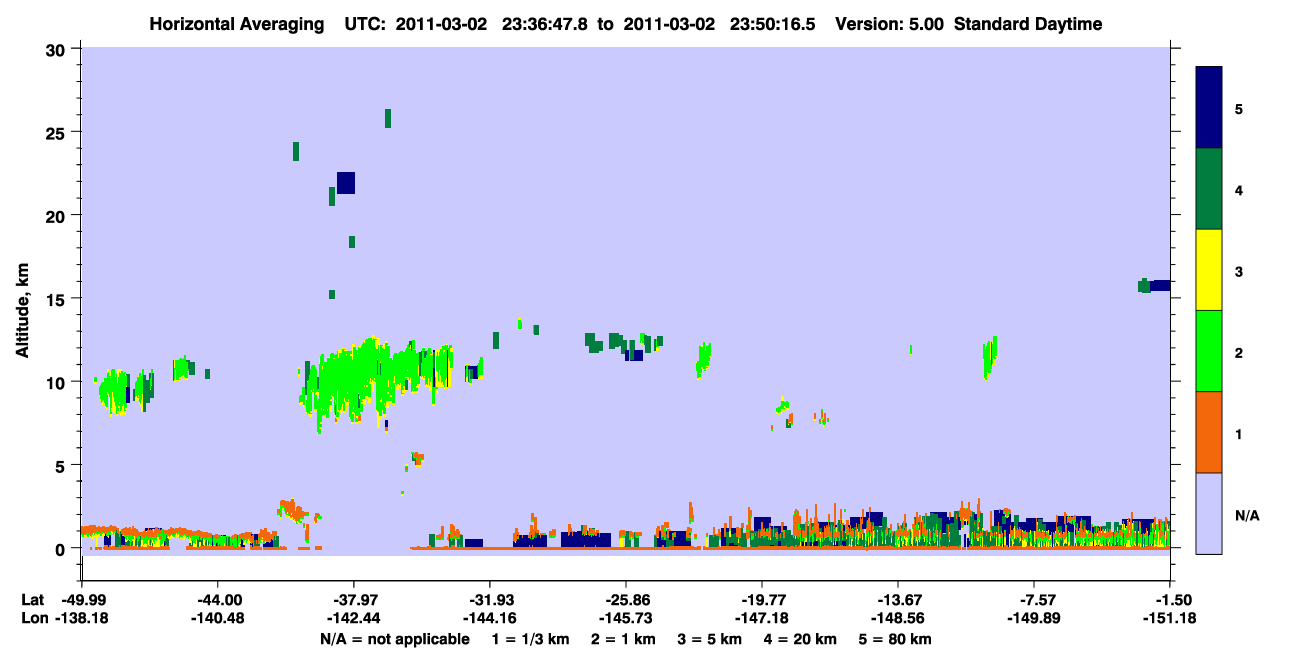Click latitude value -44.00
This screenshot has height=667, width=1300.
coord(218,600)
